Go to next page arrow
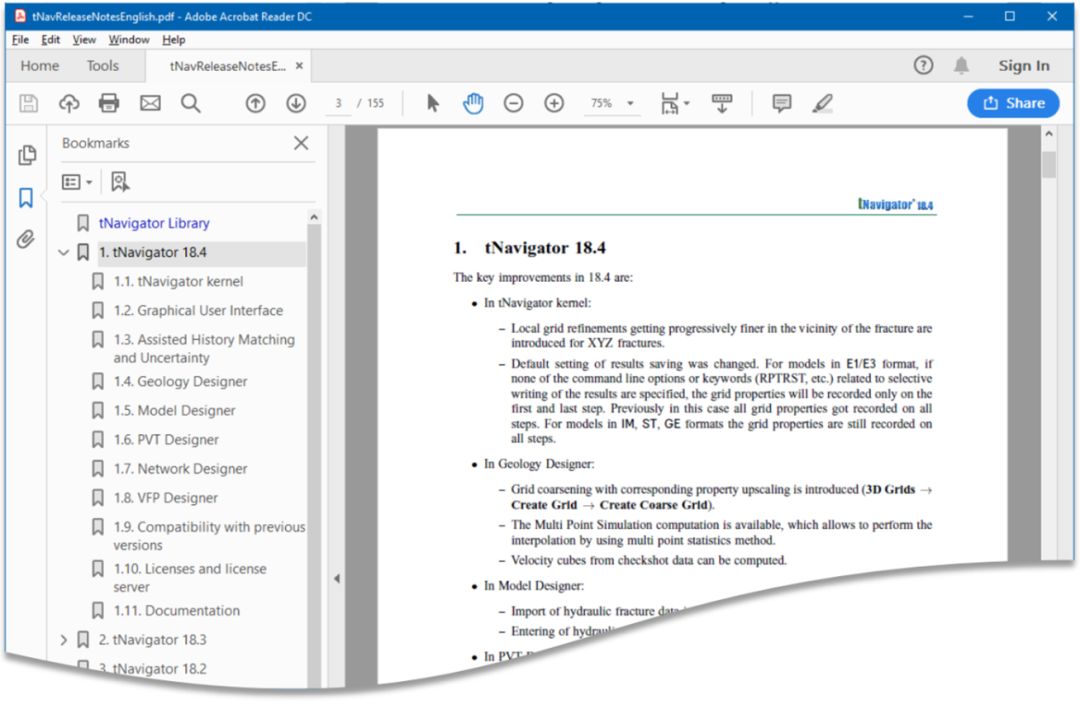 pos(296,103)
